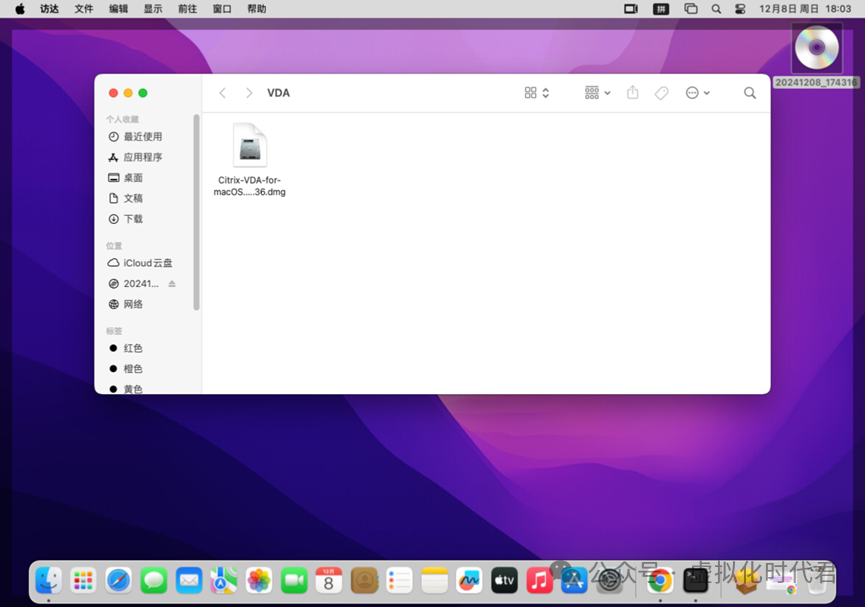The width and height of the screenshot is (865, 607).
Task: Open App Store from the Dock
Action: (574, 581)
